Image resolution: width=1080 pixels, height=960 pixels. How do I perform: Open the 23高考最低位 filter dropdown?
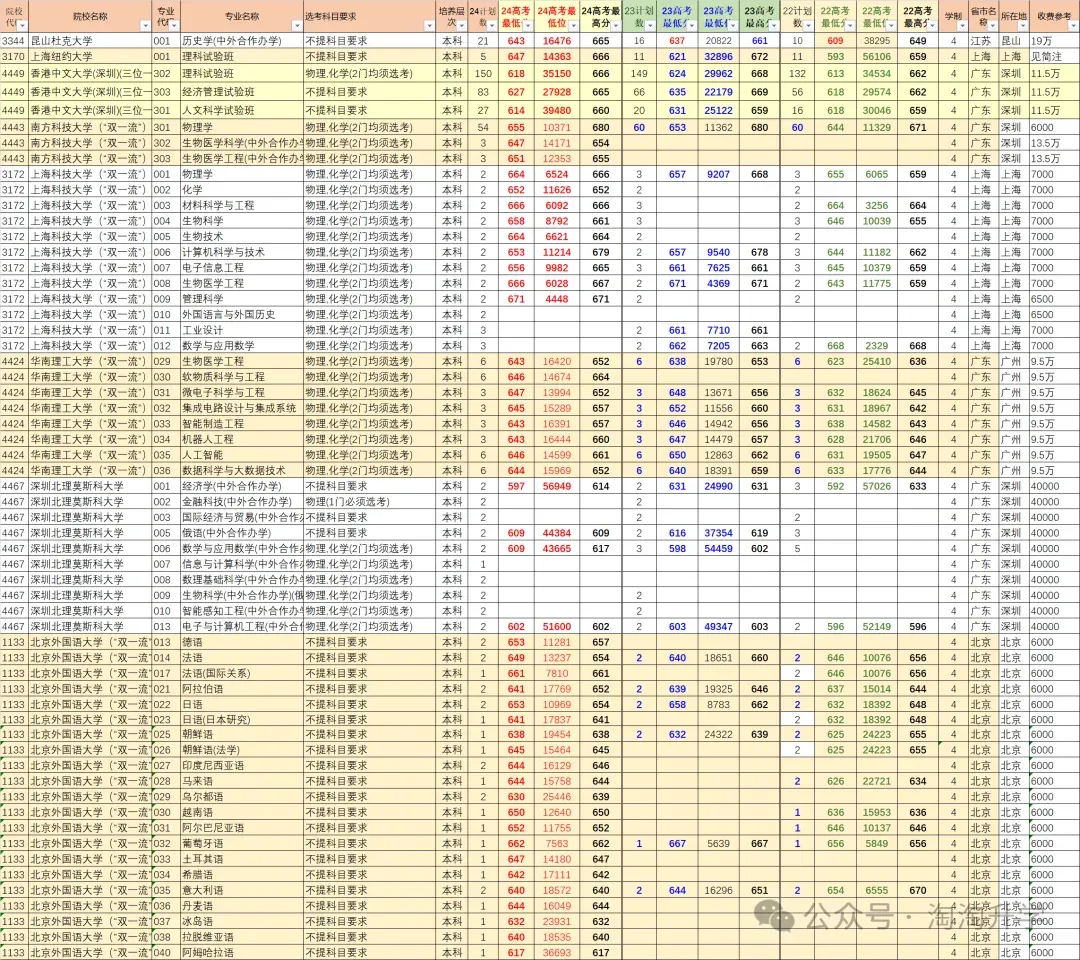tap(732, 25)
